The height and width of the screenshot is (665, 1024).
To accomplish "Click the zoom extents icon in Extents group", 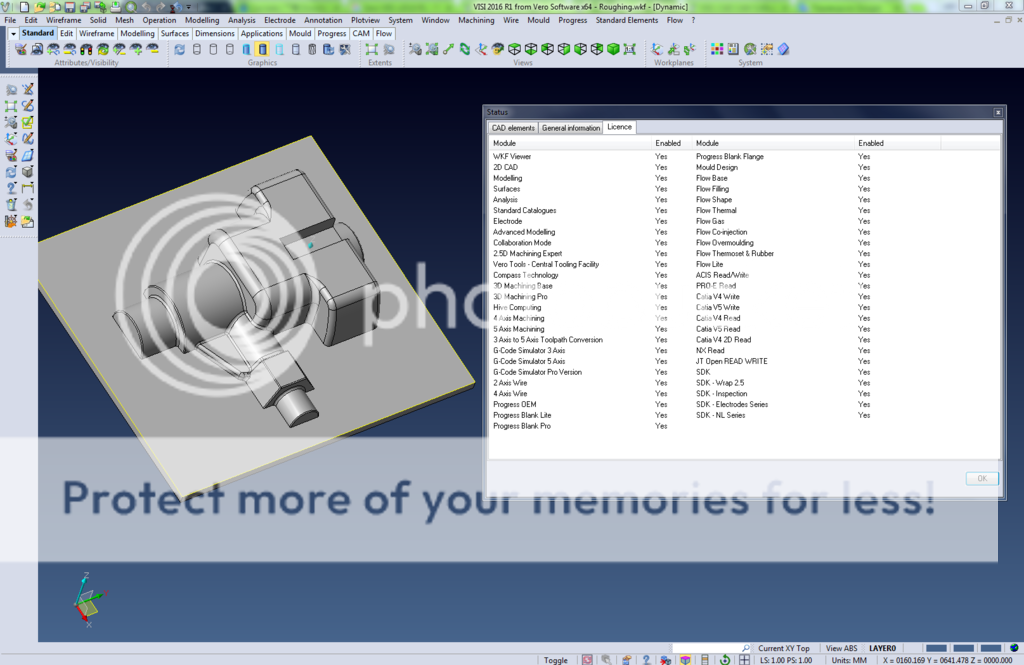I will pyautogui.click(x=371, y=49).
